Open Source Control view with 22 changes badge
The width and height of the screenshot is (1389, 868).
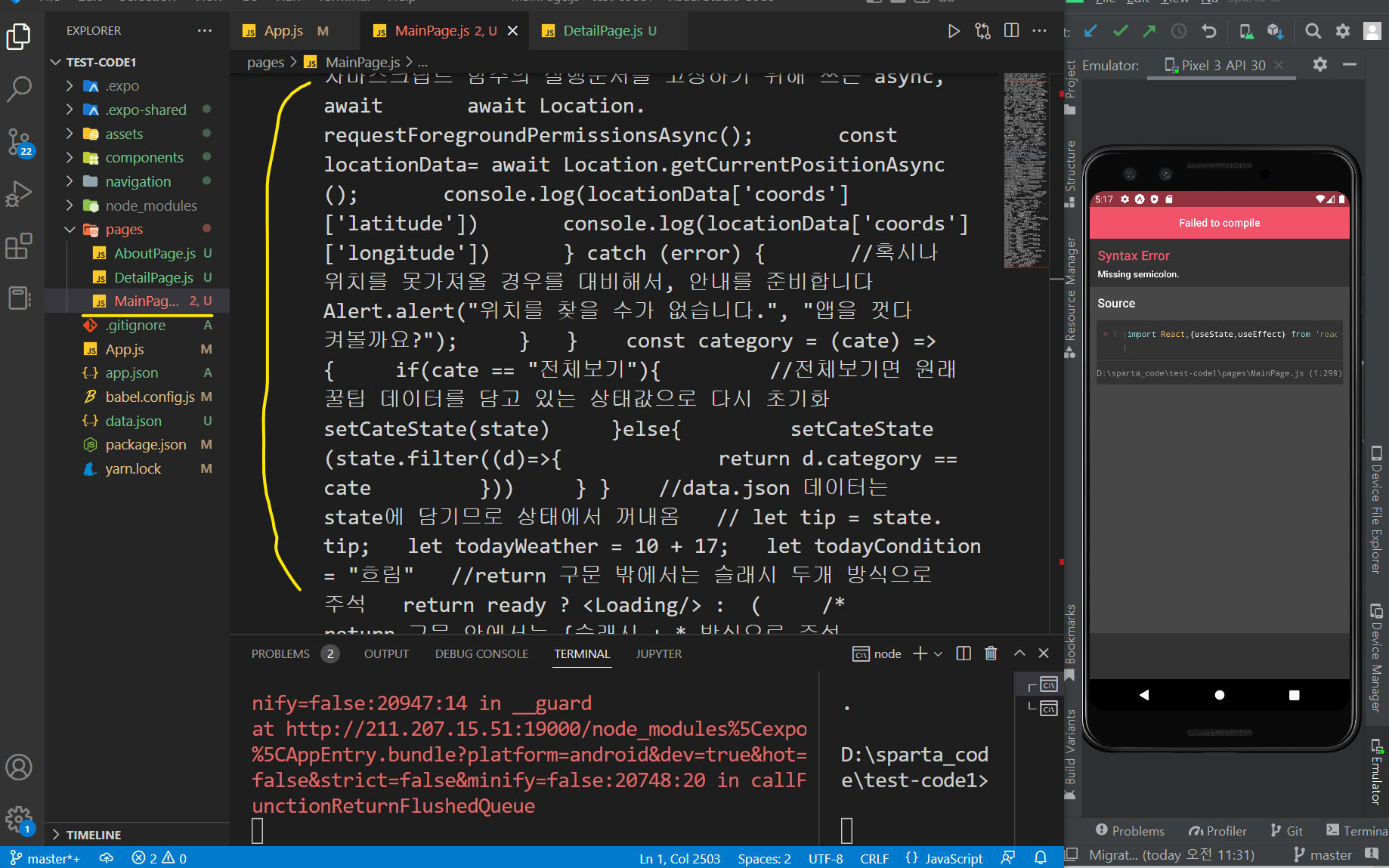pos(19,142)
